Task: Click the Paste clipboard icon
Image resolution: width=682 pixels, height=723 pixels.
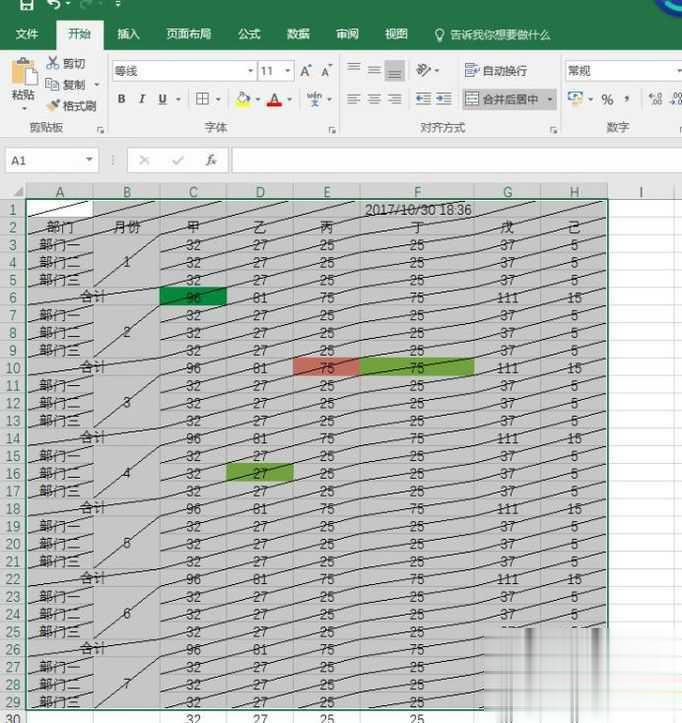Action: point(24,73)
